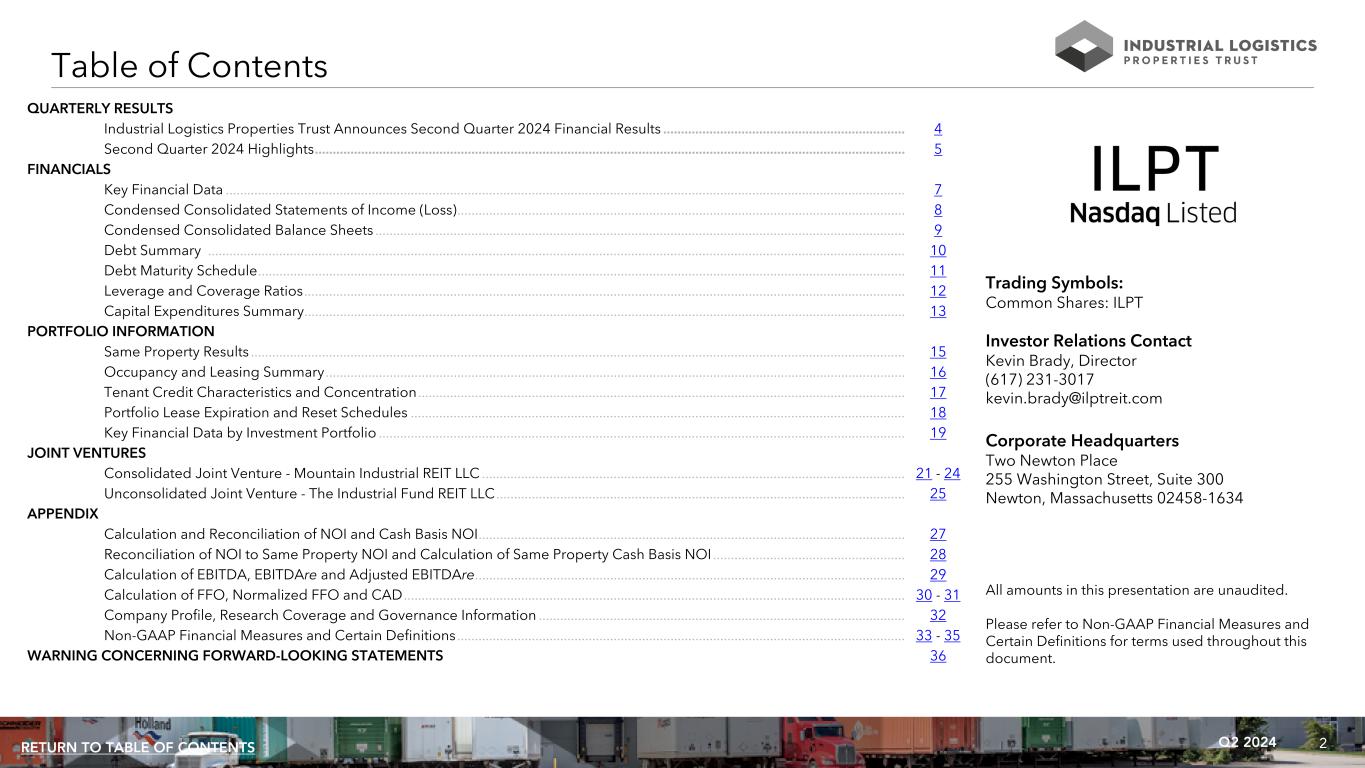Open Occupancy and Leasing Summary page 16
Viewport: 1365px width, 768px height.
tap(937, 372)
